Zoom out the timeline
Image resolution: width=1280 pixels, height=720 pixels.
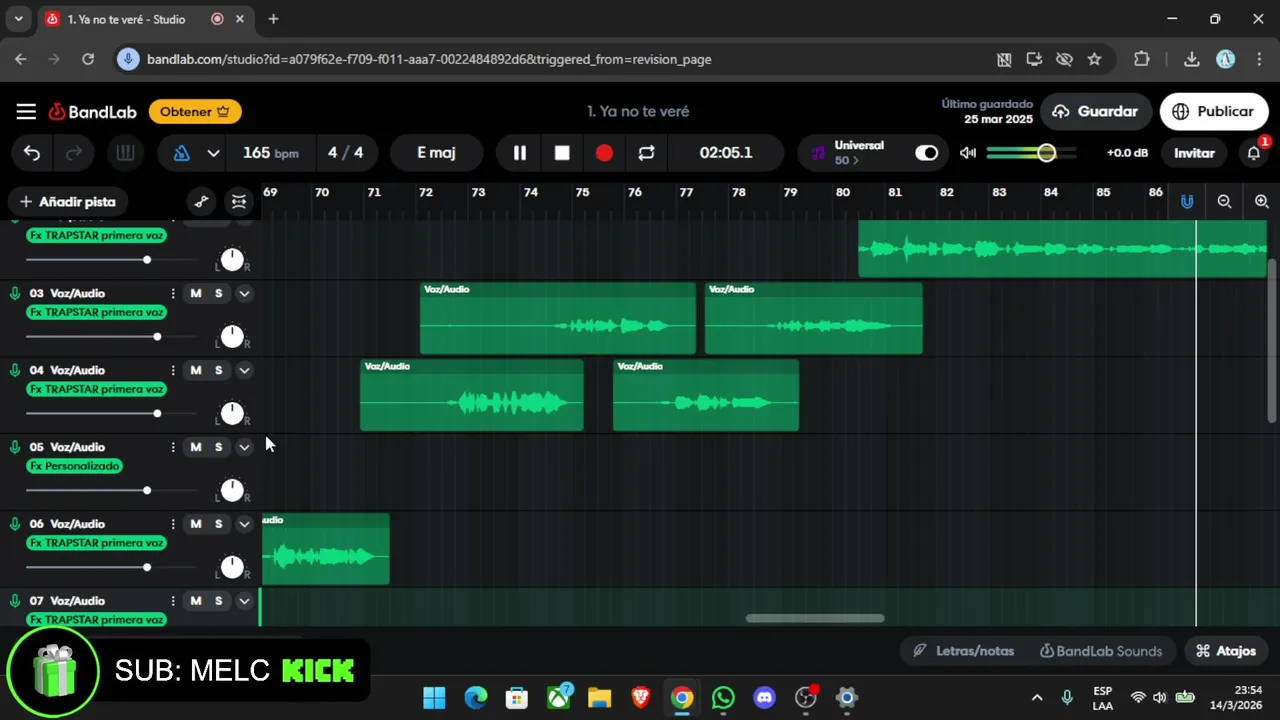click(1224, 202)
